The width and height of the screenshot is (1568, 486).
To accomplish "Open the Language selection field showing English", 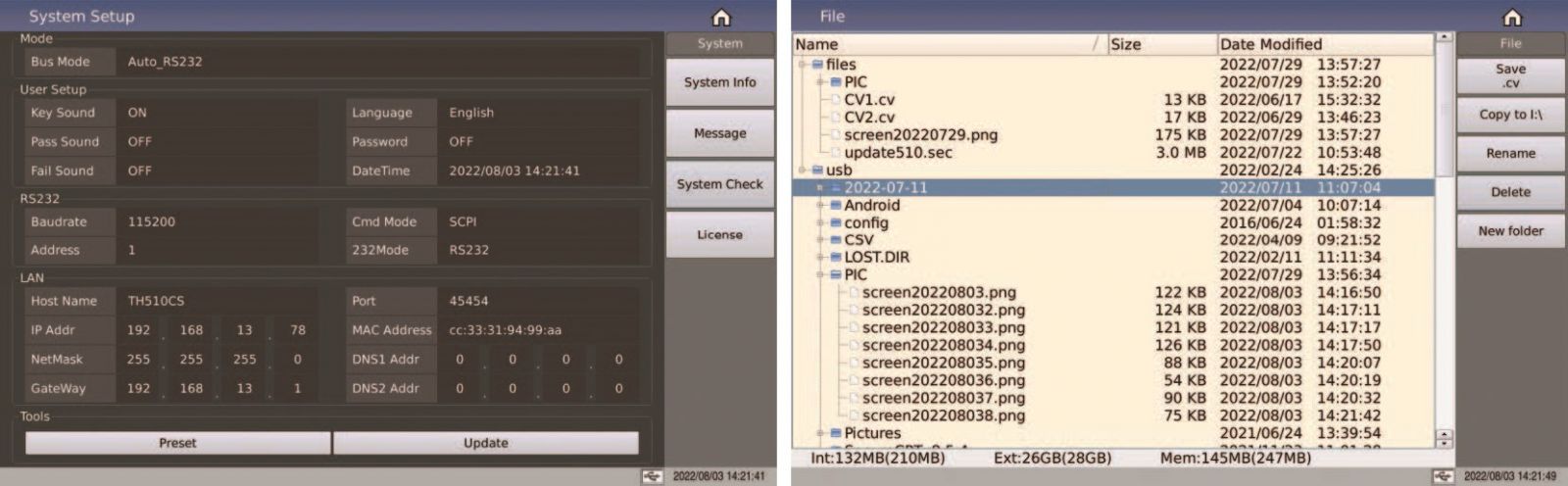I will point(541,113).
